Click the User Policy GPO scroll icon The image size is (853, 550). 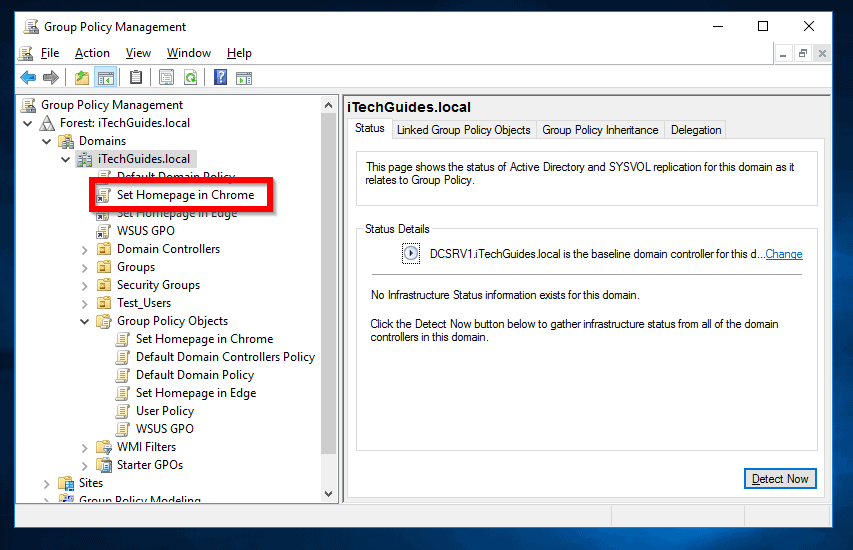click(x=123, y=411)
